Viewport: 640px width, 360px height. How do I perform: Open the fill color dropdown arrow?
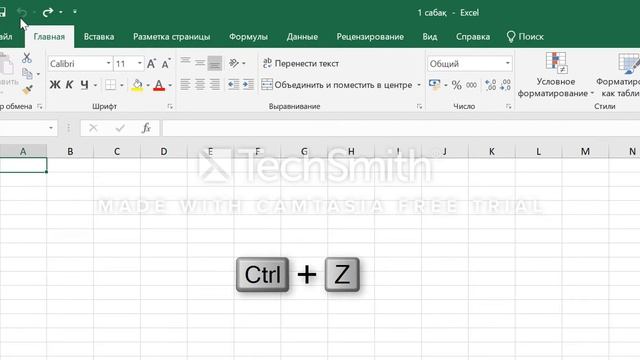click(x=148, y=85)
